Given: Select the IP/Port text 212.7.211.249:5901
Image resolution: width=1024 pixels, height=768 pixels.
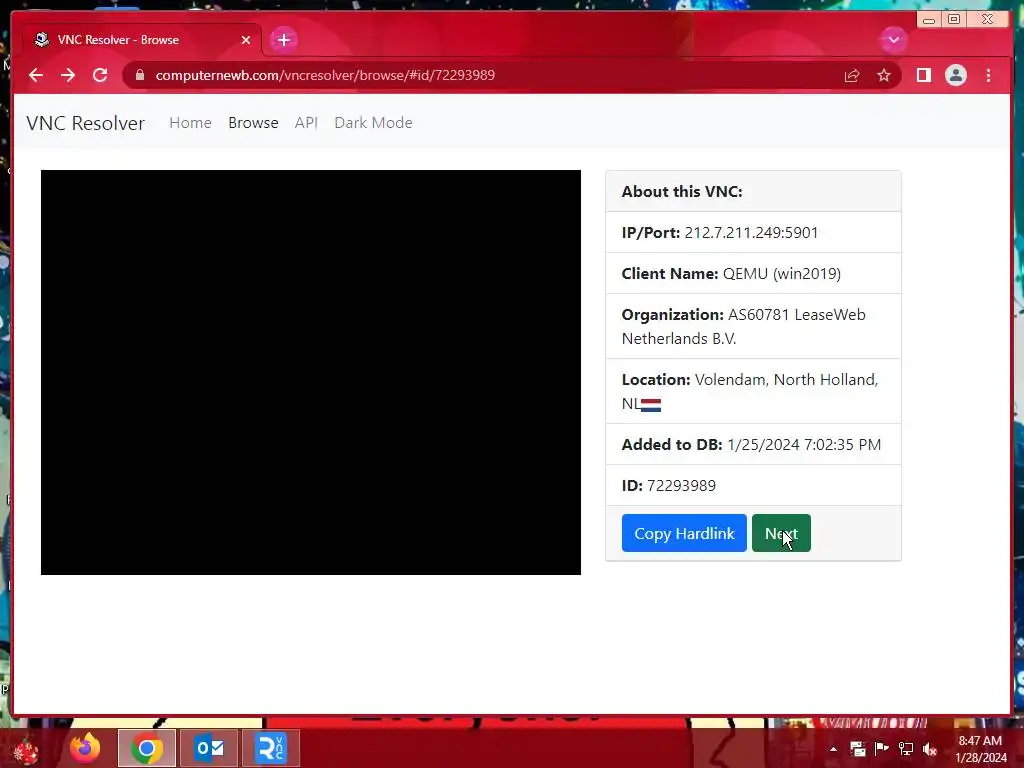Looking at the screenshot, I should (x=751, y=232).
